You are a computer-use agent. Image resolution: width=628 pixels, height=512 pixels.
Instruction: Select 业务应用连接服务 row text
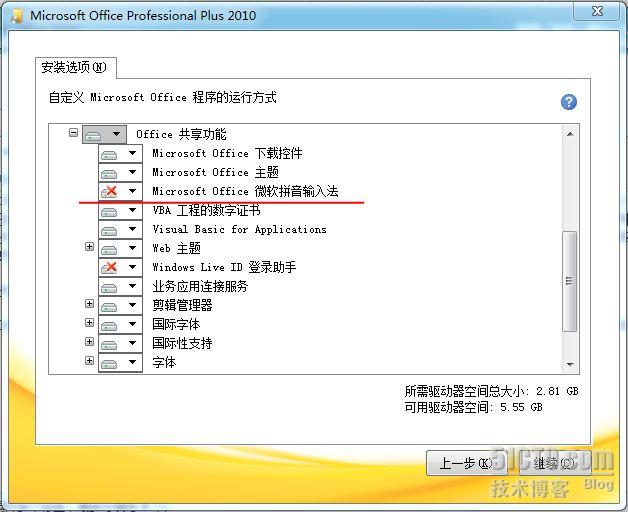pos(200,286)
